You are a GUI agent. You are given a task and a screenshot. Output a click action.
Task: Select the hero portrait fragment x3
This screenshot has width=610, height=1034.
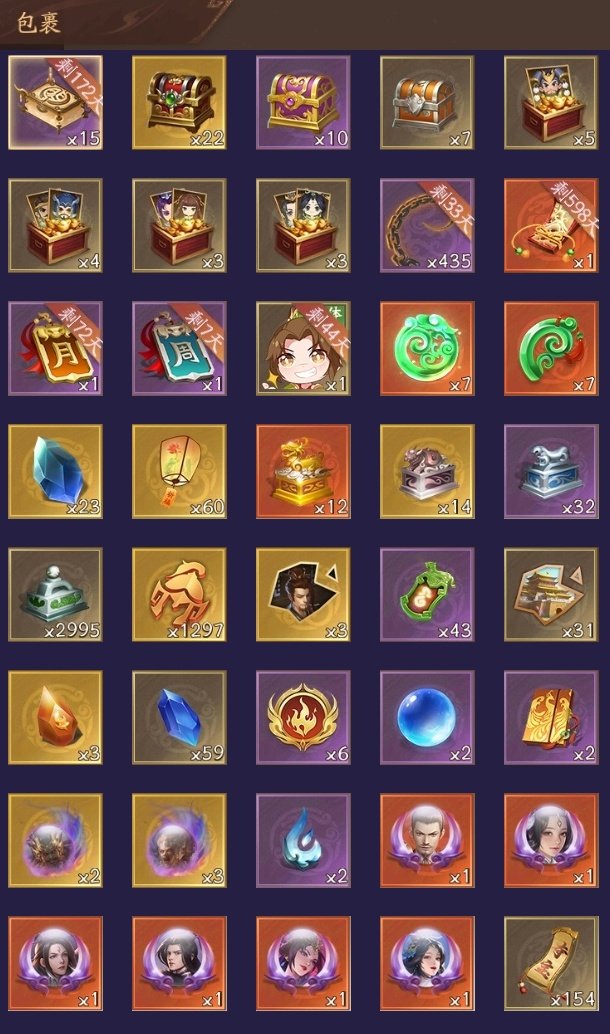tap(303, 595)
